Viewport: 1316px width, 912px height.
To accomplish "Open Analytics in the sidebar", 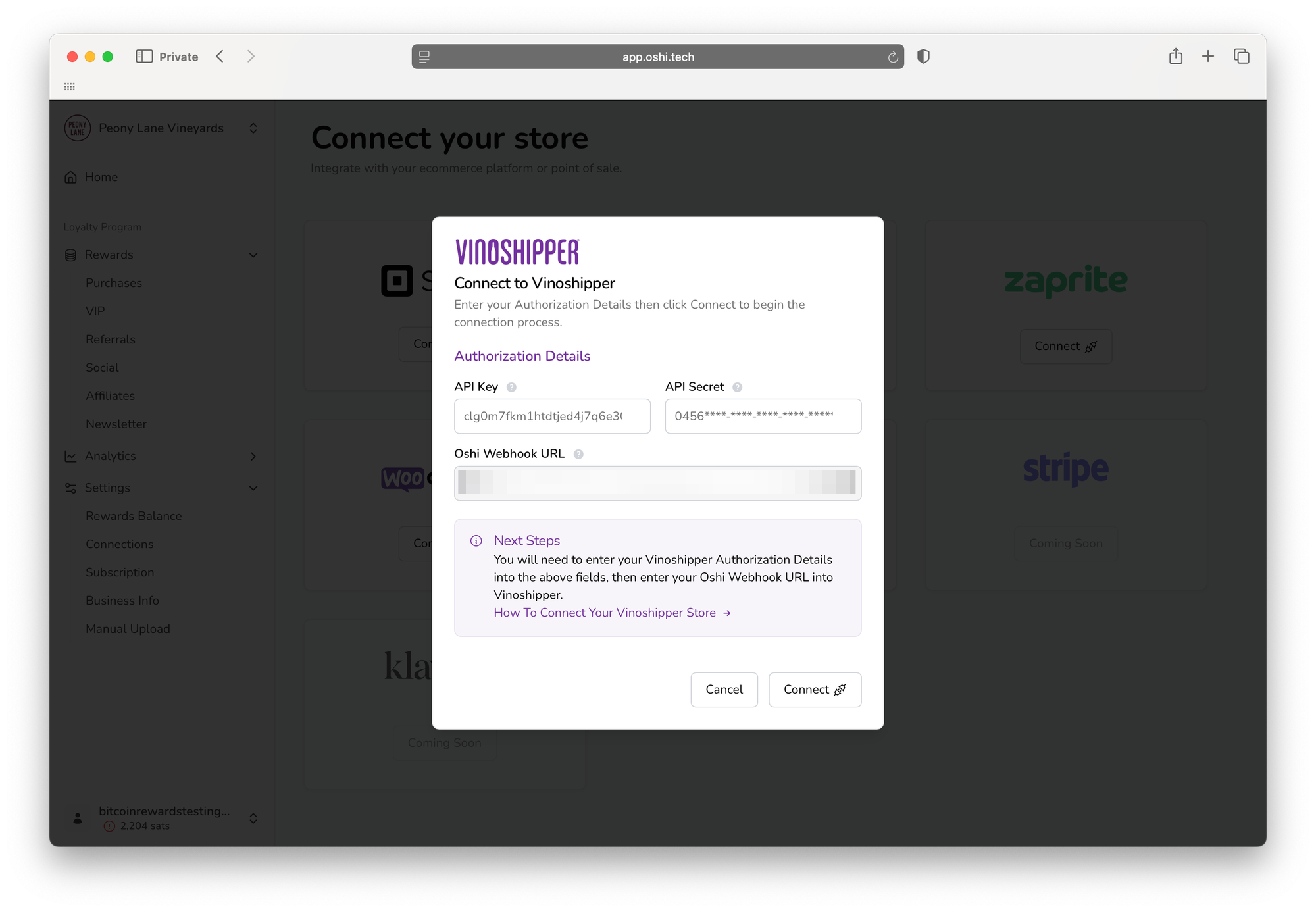I will point(110,456).
